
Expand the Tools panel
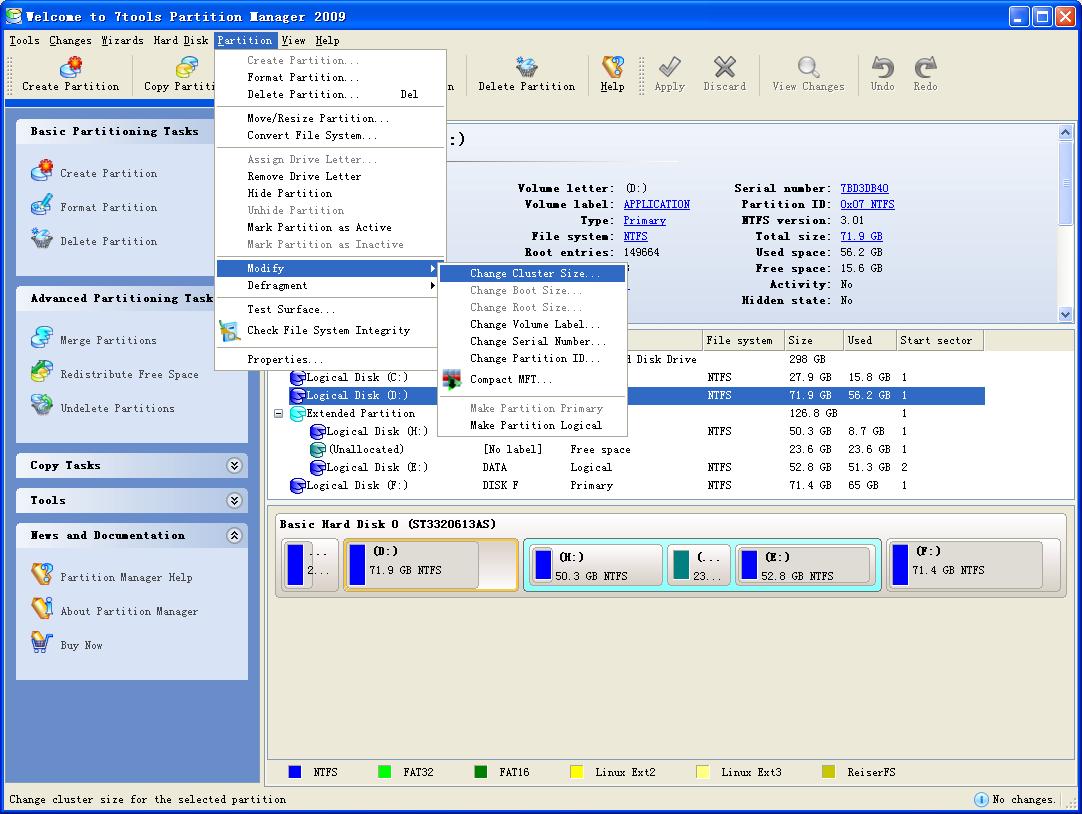pyautogui.click(x=234, y=500)
